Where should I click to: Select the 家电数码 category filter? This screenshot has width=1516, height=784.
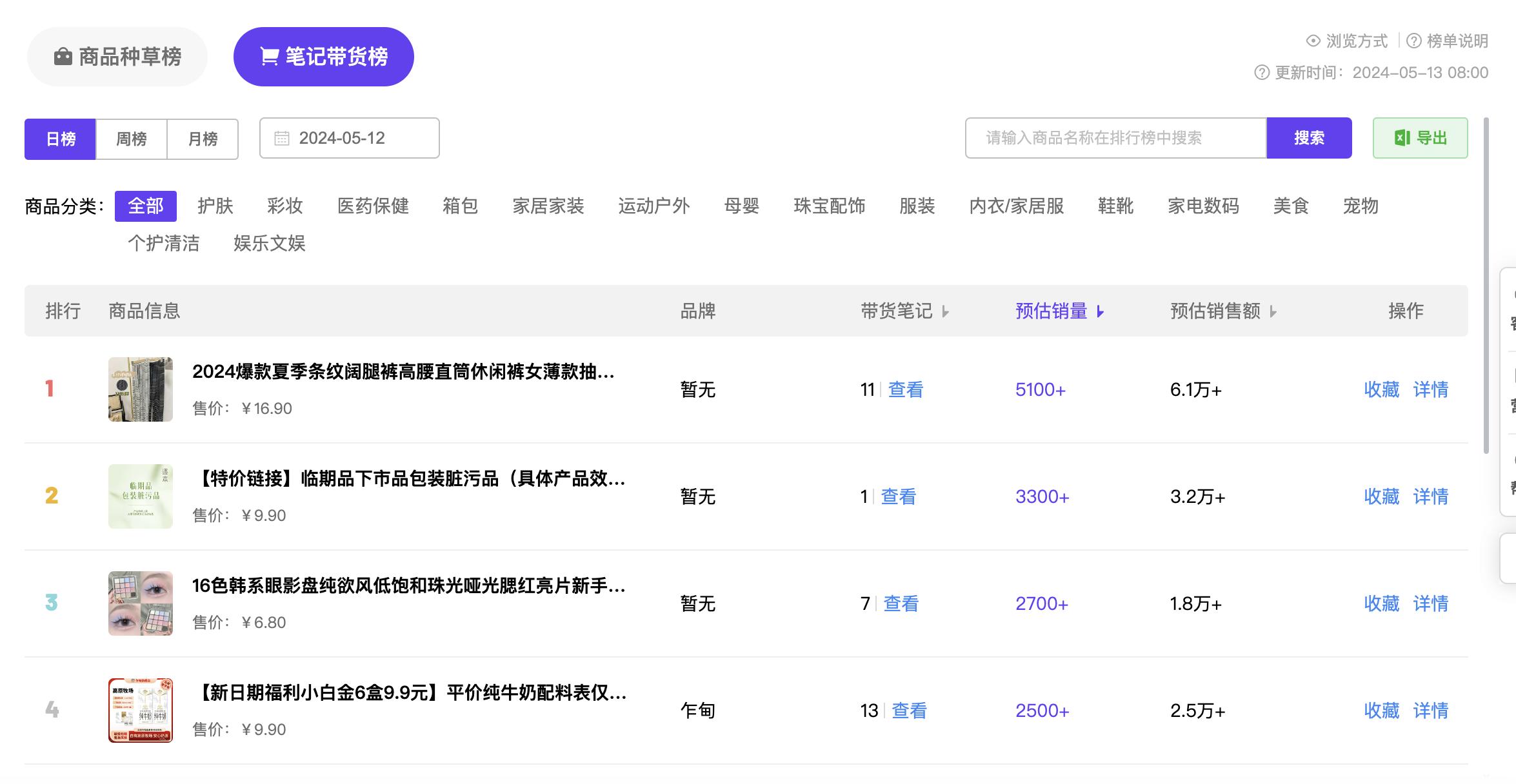point(1204,206)
